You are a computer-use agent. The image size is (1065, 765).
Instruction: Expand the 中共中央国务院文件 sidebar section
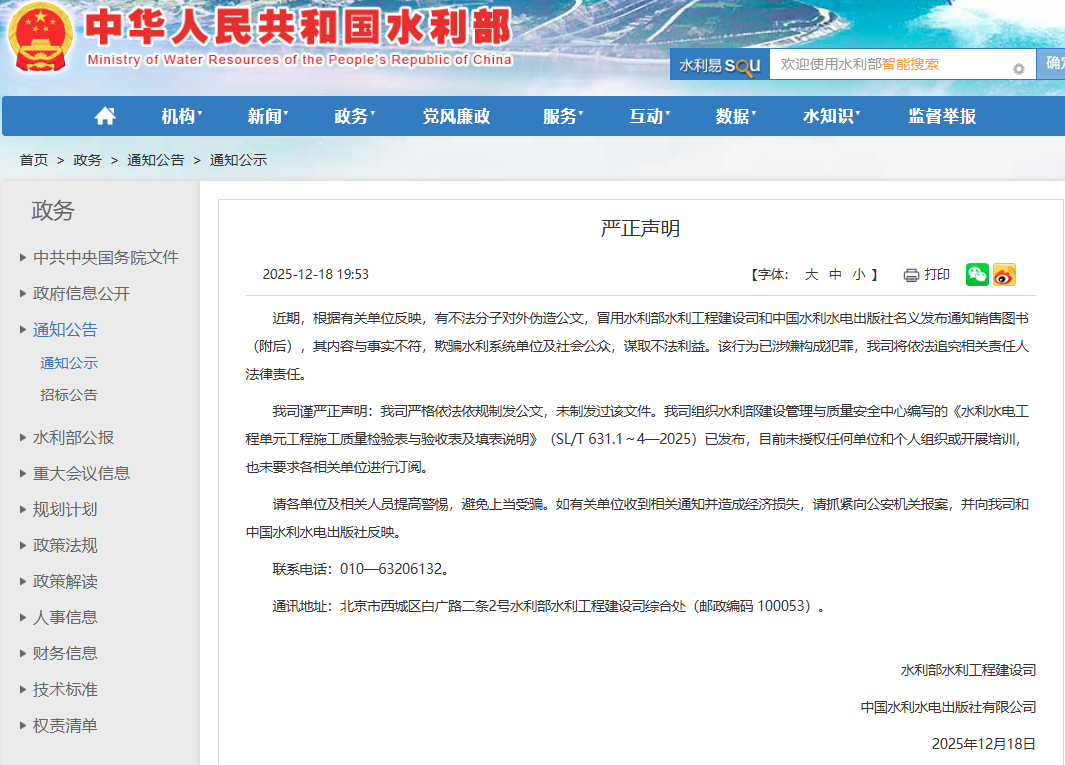coord(105,258)
